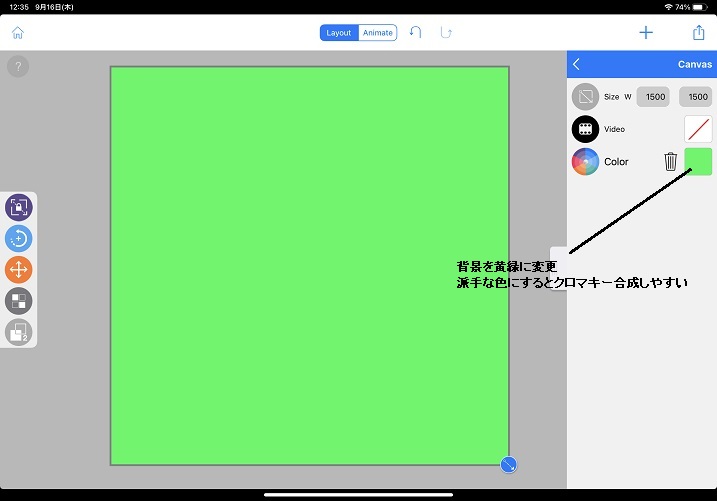Click the layers duplicate icon
The height and width of the screenshot is (501, 717).
pyautogui.click(x=19, y=332)
